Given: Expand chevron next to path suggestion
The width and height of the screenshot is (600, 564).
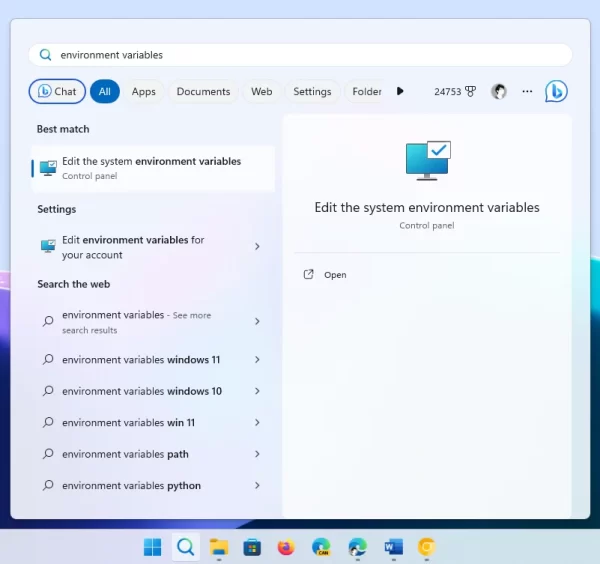Looking at the screenshot, I should [257, 454].
